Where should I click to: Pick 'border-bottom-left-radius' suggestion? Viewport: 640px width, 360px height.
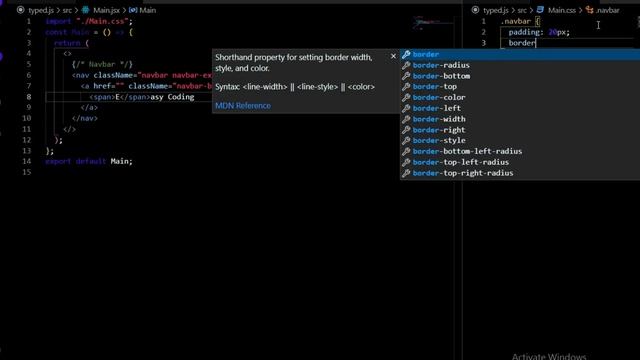click(520, 151)
